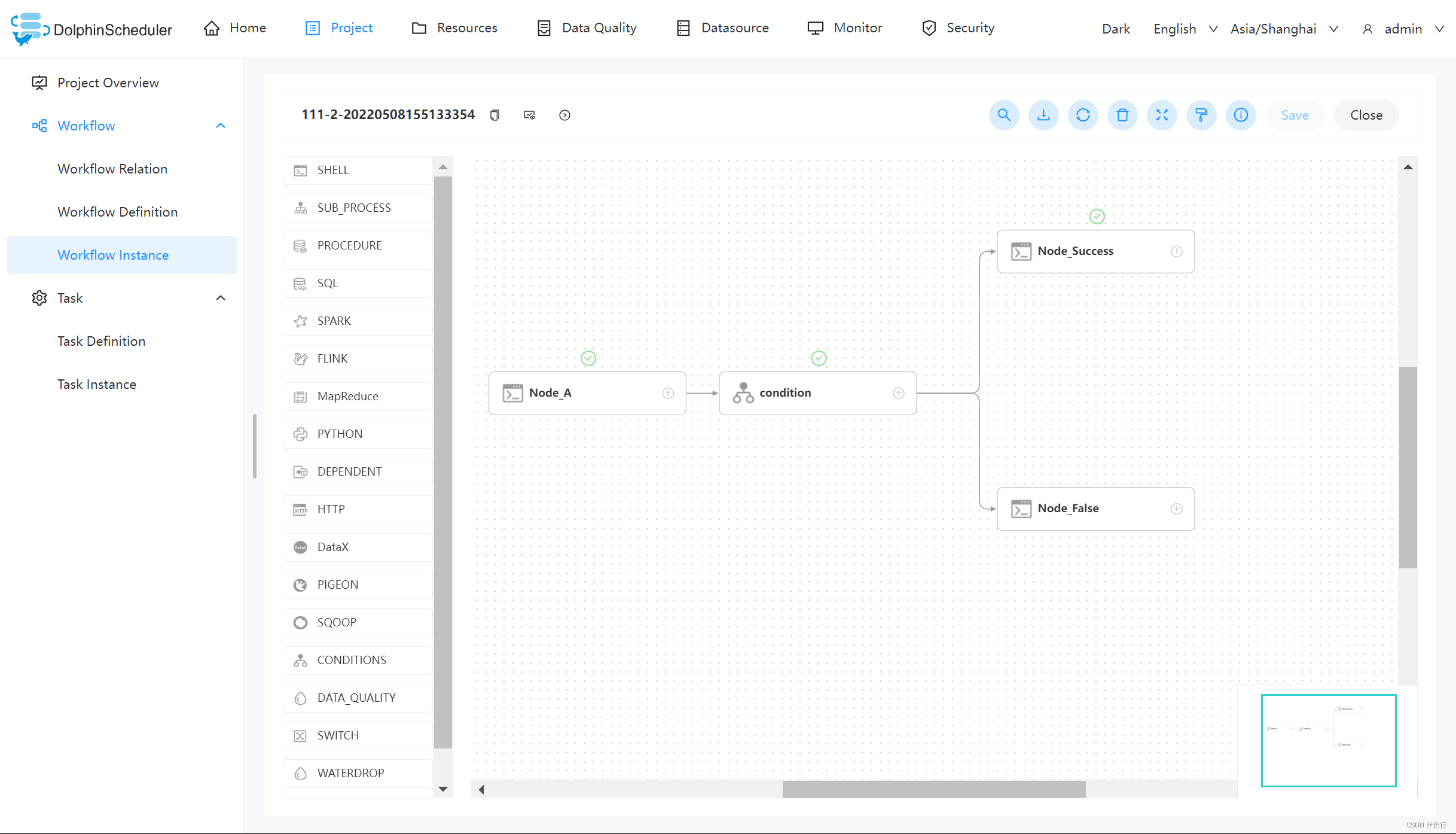Click the download/export icon in toolbar
Screen dimensions: 1456x834
(x=1043, y=115)
